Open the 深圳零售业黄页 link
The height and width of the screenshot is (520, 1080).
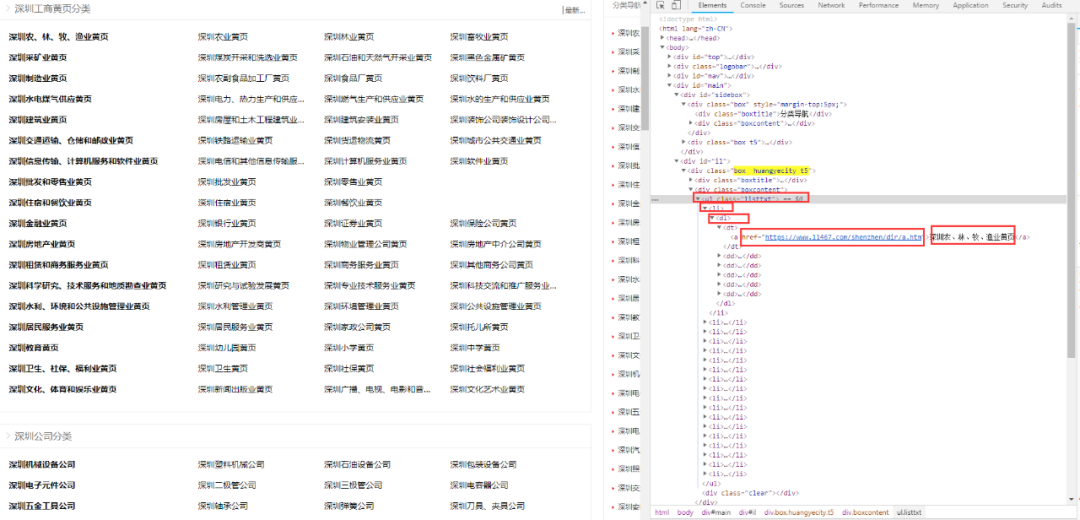coord(353,182)
